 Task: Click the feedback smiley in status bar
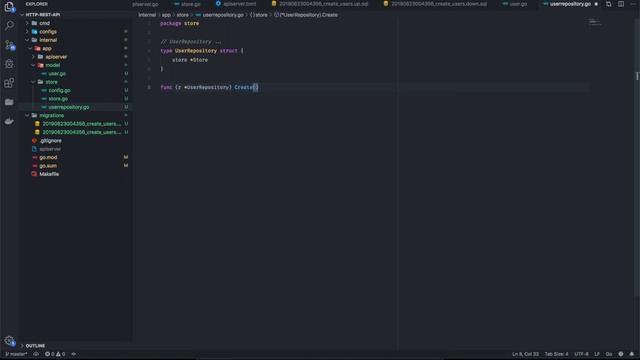[621, 354]
